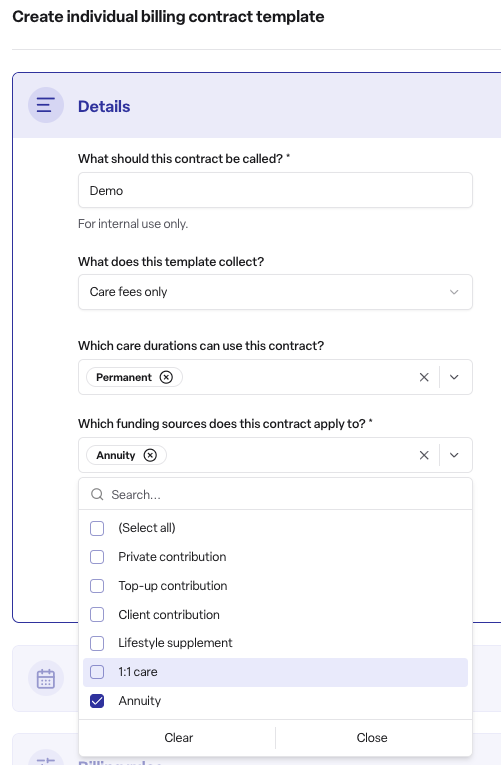Clear all selected funding sources
This screenshot has height=765, width=501.
(424, 455)
